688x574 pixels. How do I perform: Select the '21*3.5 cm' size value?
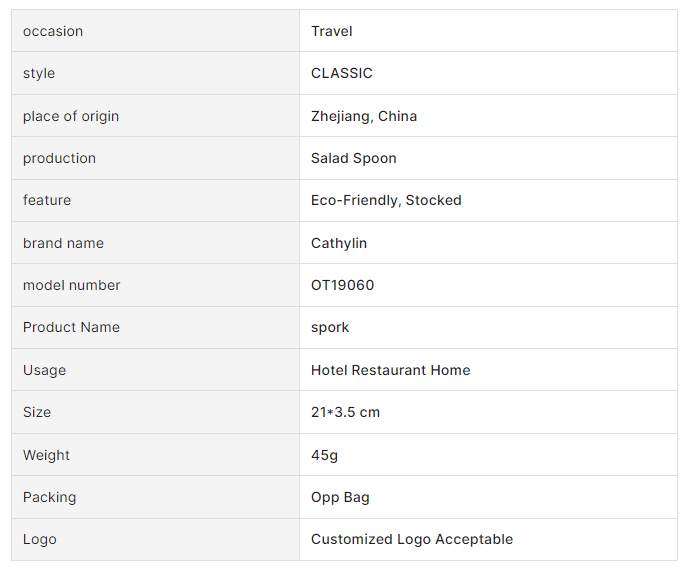coord(346,412)
